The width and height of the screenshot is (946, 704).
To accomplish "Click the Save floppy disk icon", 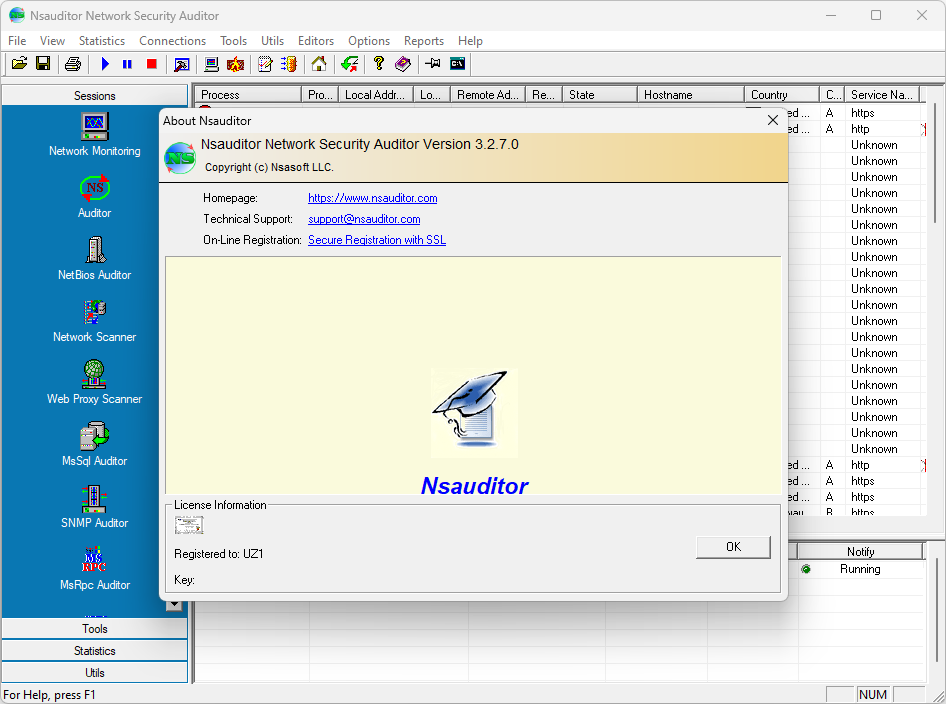I will (43, 63).
